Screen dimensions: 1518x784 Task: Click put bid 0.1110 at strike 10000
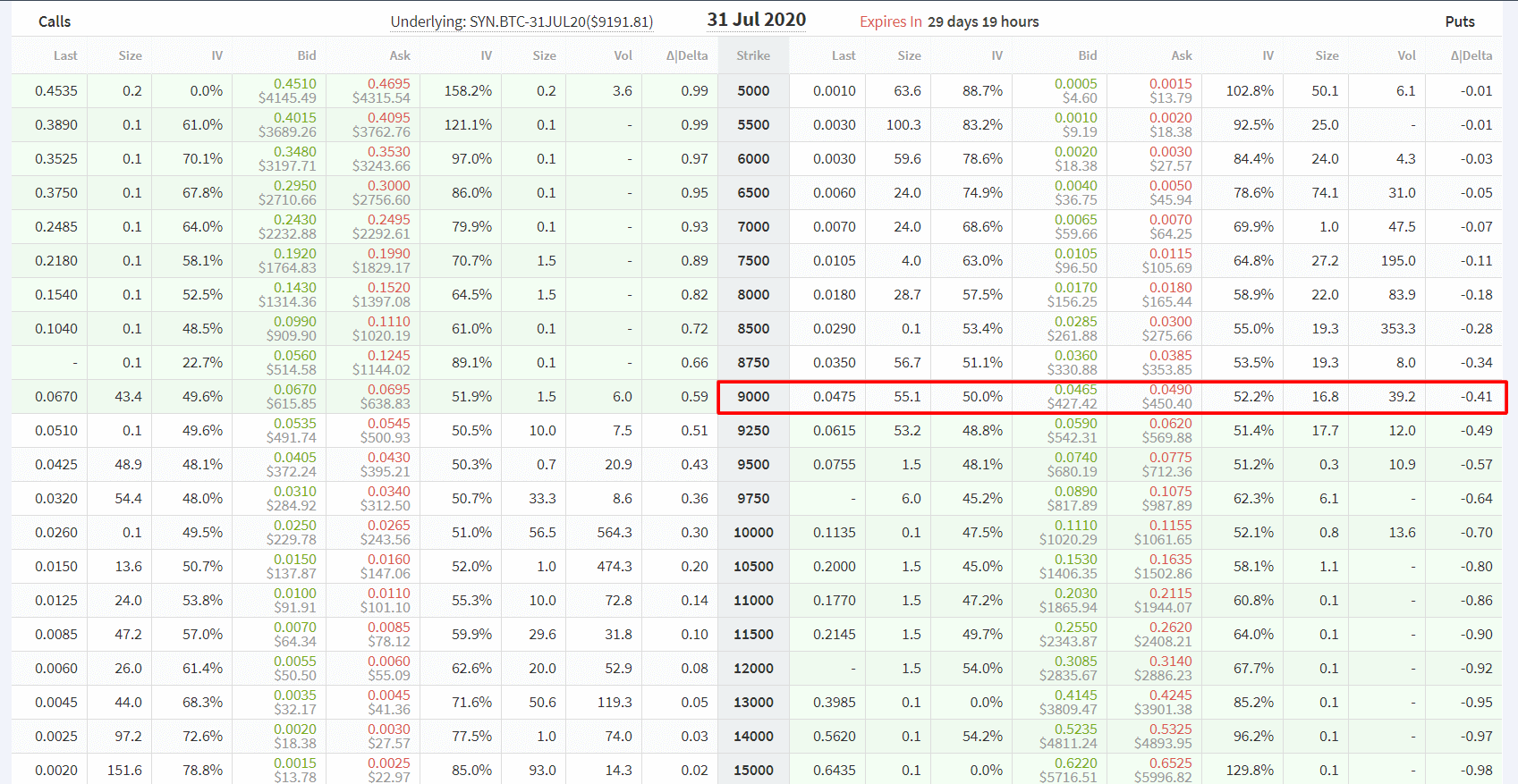(x=1076, y=526)
